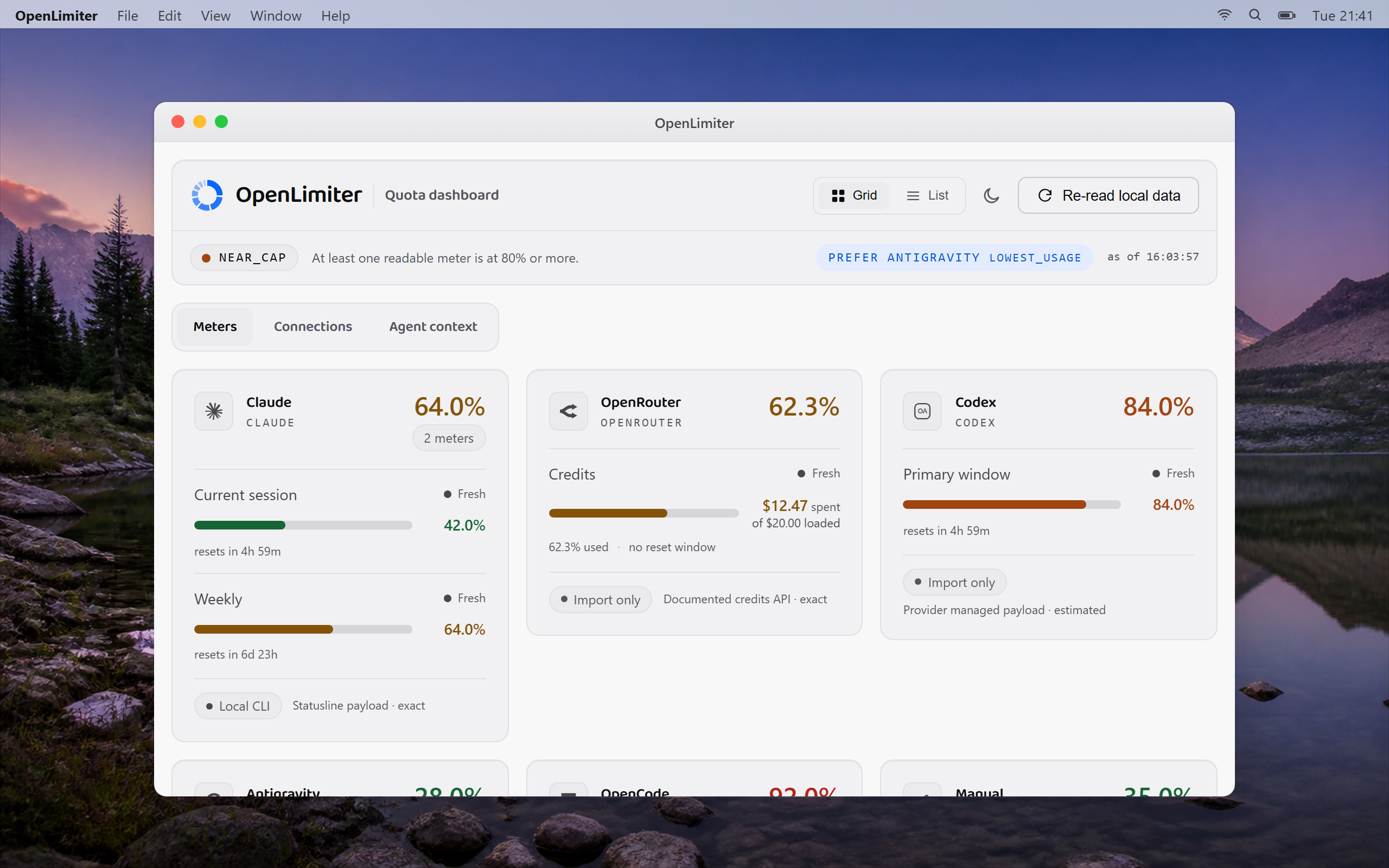Screen dimensions: 1389x868
Task: Click 'Documented credits API · exact' text
Action: [745, 599]
